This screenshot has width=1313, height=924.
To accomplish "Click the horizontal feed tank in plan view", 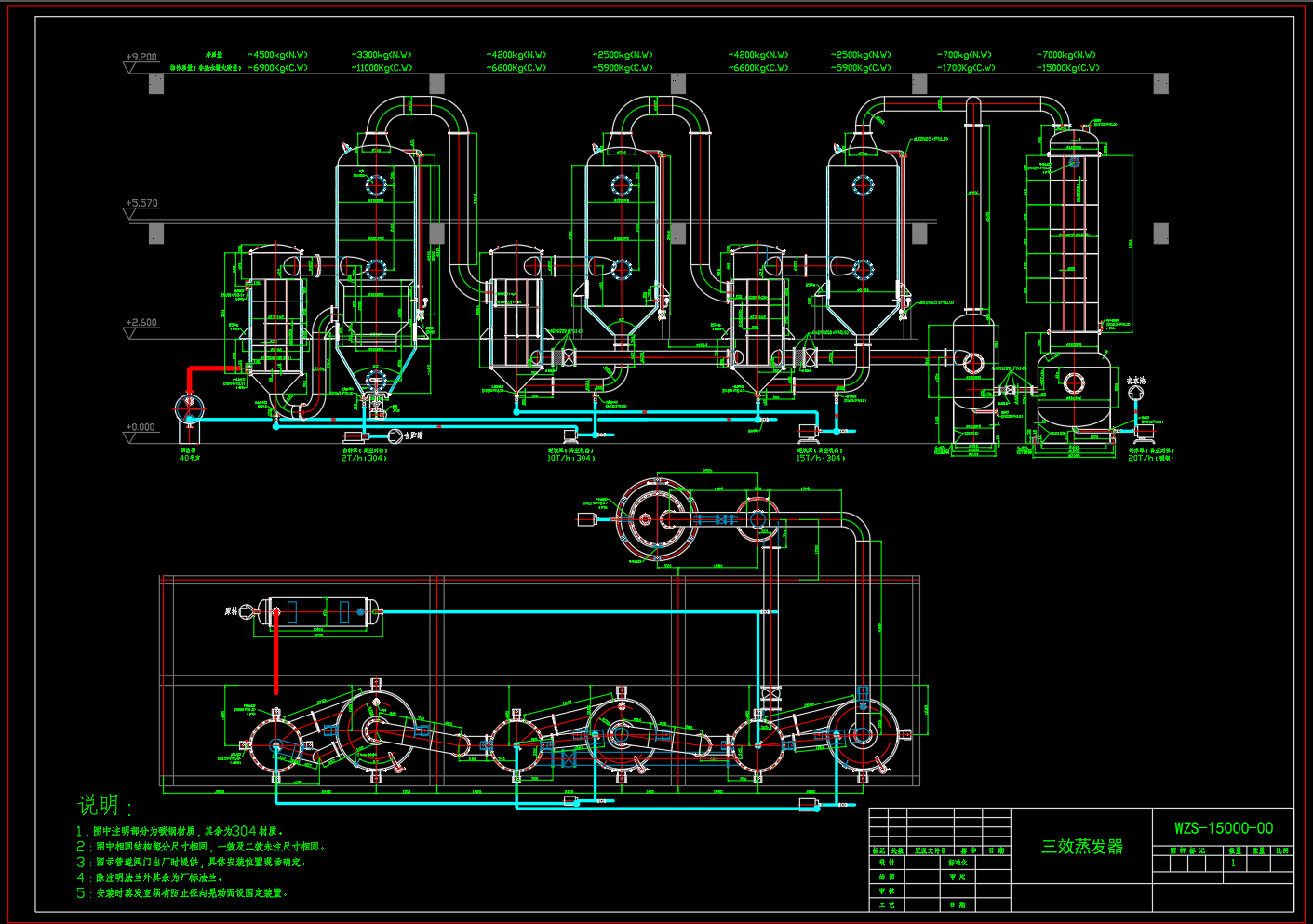I will pyautogui.click(x=318, y=611).
